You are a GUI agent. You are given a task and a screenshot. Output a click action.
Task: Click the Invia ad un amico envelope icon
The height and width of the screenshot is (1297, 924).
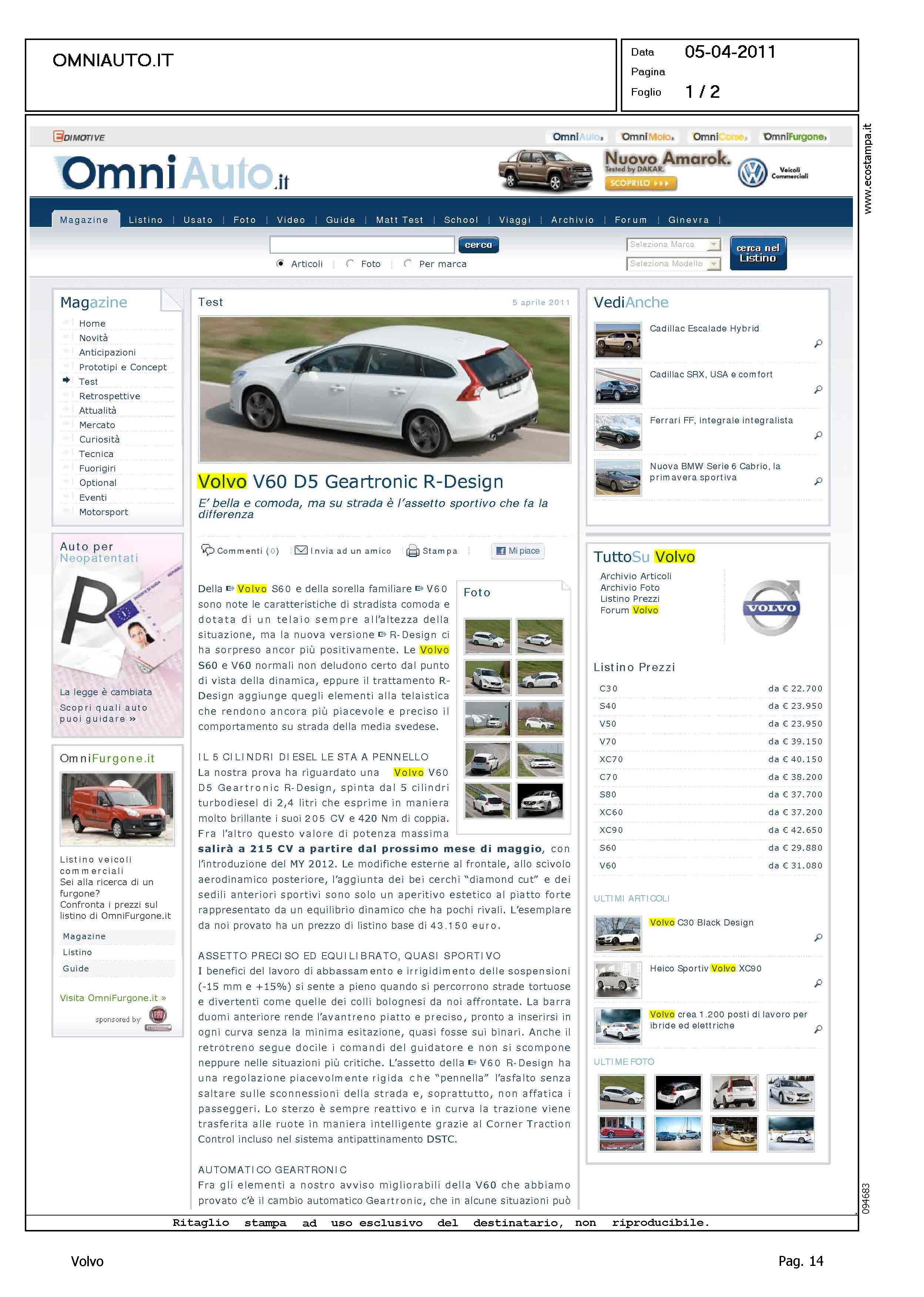[301, 550]
